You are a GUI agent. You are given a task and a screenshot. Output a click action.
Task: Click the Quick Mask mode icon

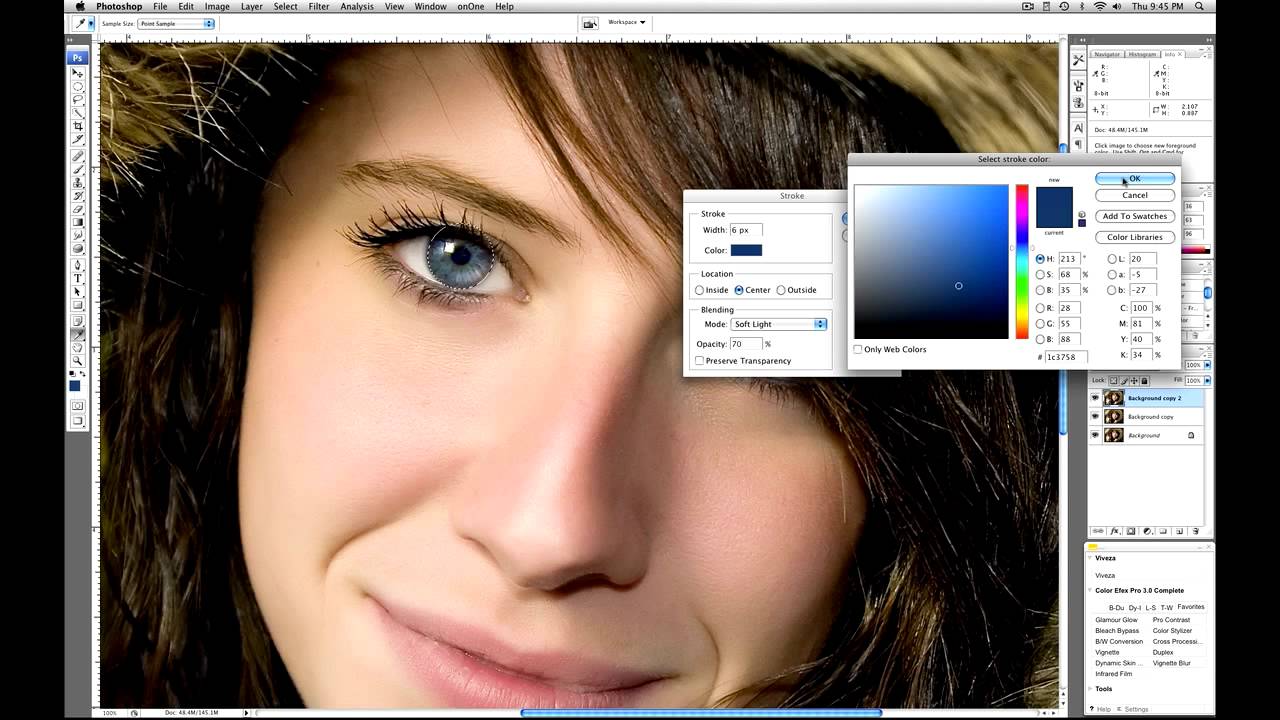80,407
